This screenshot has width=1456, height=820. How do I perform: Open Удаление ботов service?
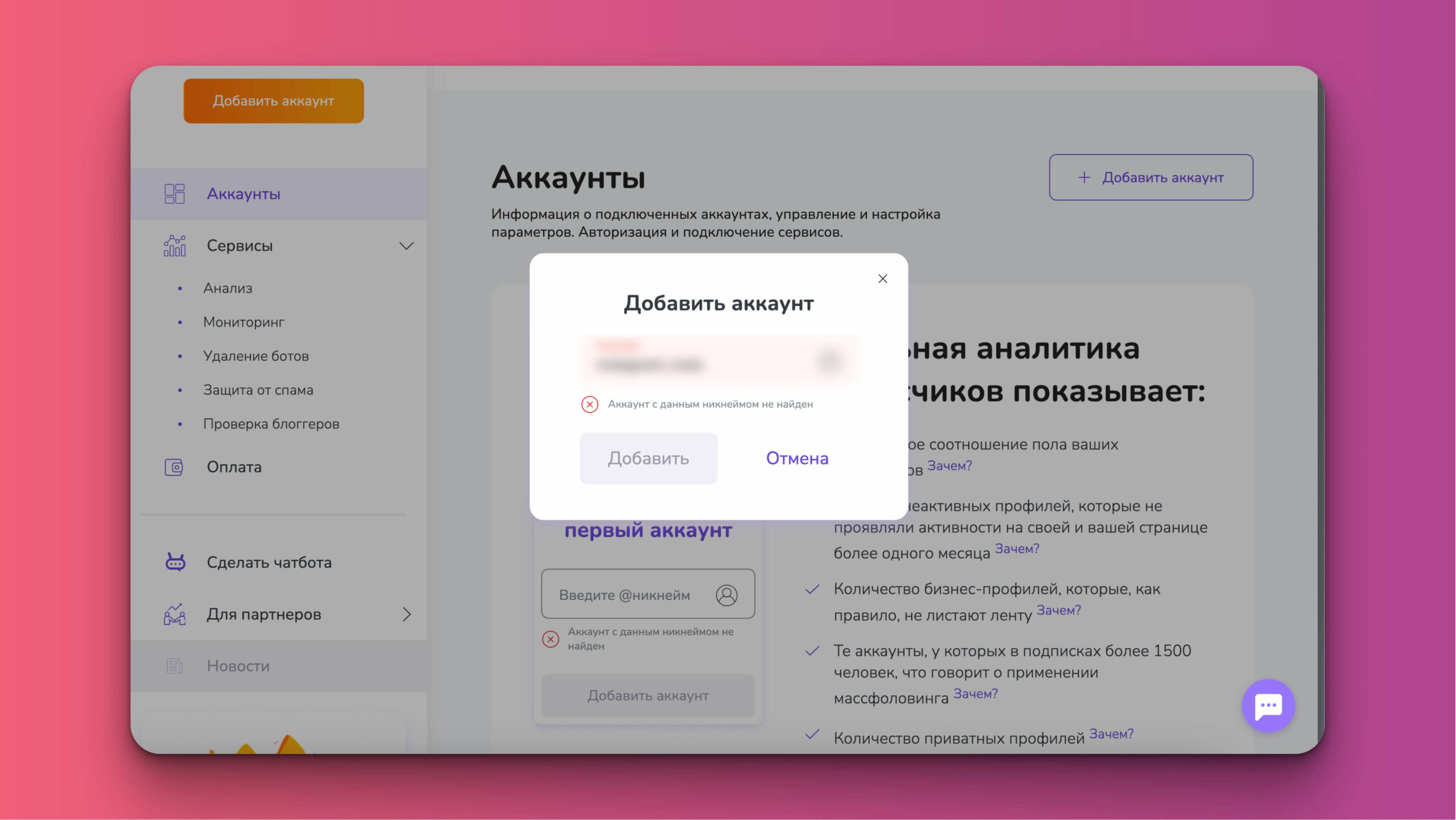[x=256, y=356]
